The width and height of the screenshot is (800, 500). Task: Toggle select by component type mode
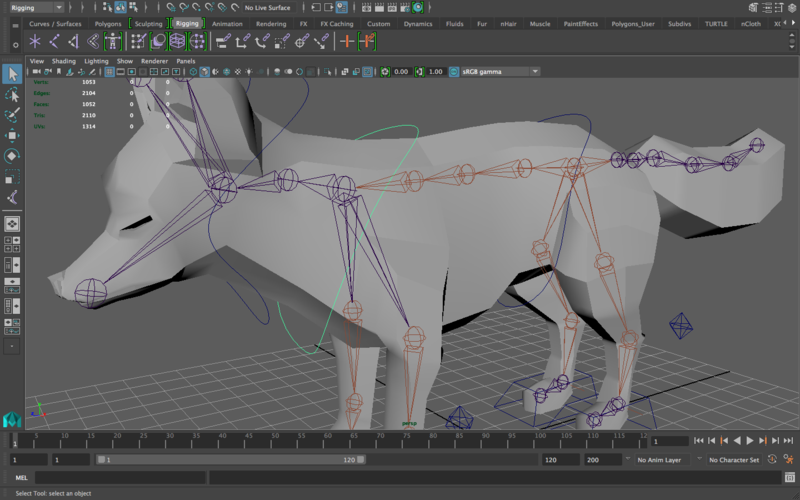click(x=133, y=7)
